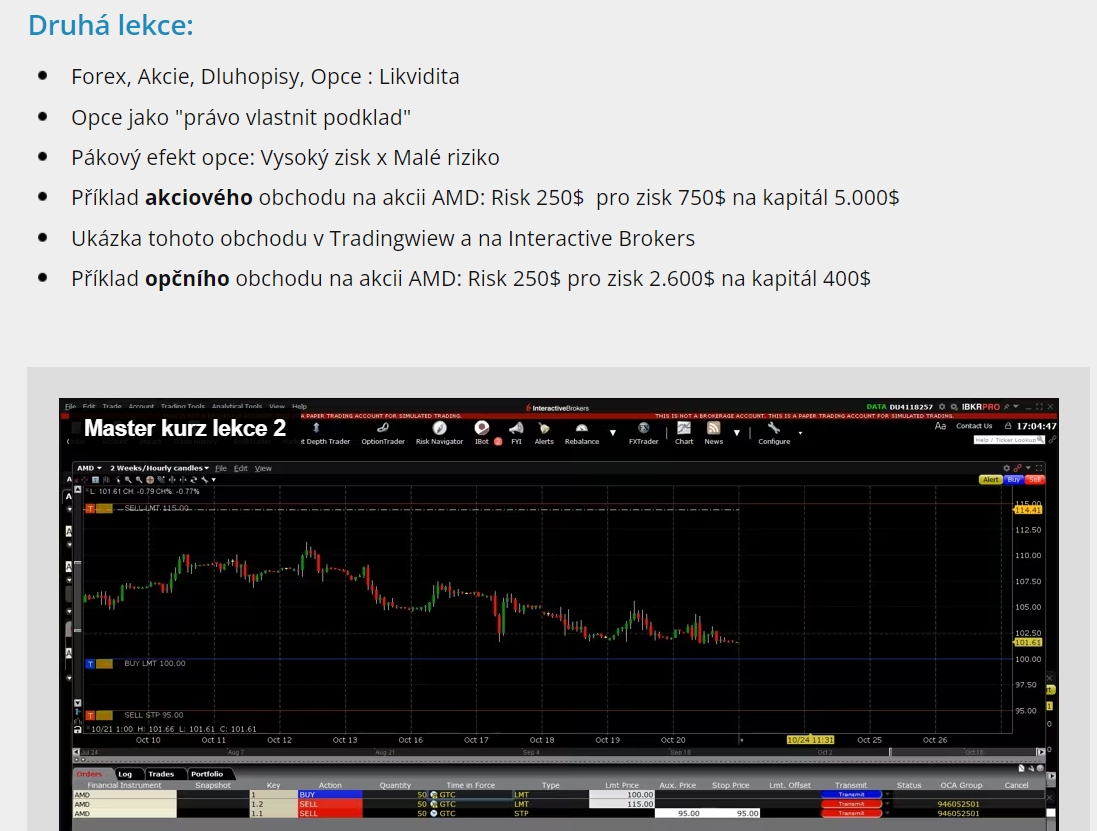Open the Alerts bell tool
The width and height of the screenshot is (1097, 831).
coord(544,434)
